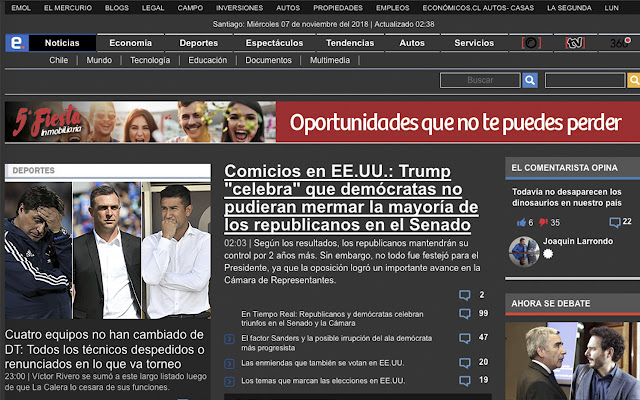Open the Servicios tab
The image size is (640, 400).
click(474, 43)
